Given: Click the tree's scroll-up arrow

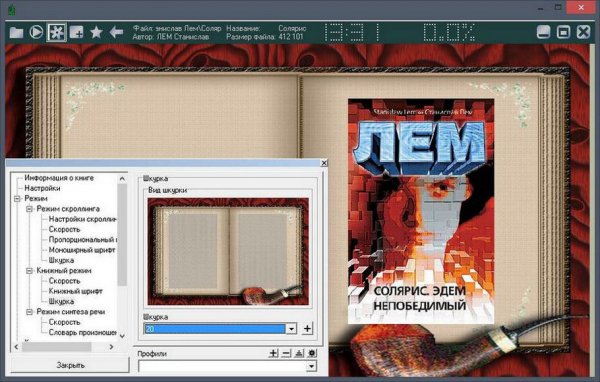Looking at the screenshot, I should [x=122, y=179].
